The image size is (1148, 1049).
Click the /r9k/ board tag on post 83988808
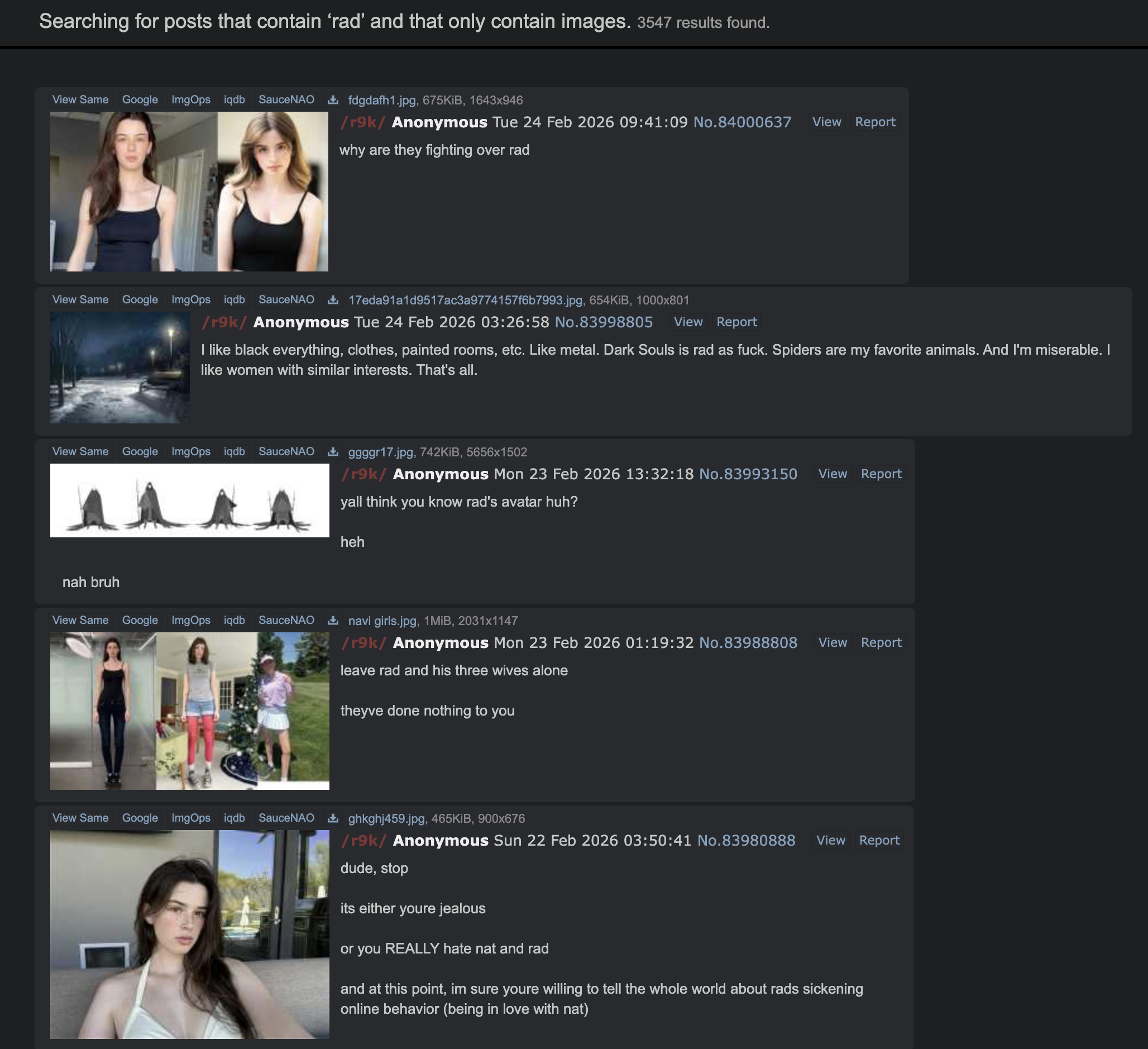coord(363,643)
